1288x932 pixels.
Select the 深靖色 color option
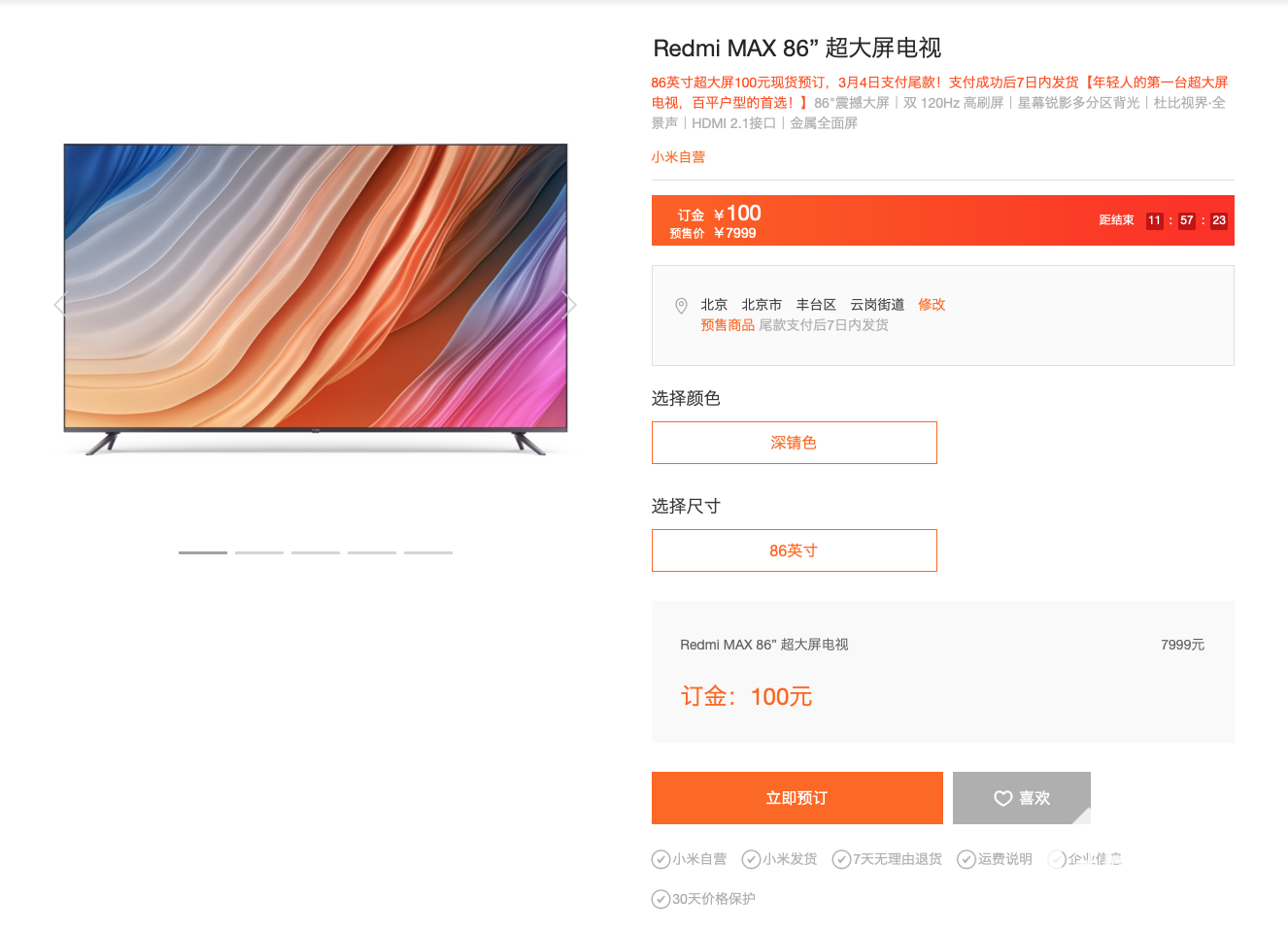click(x=795, y=443)
